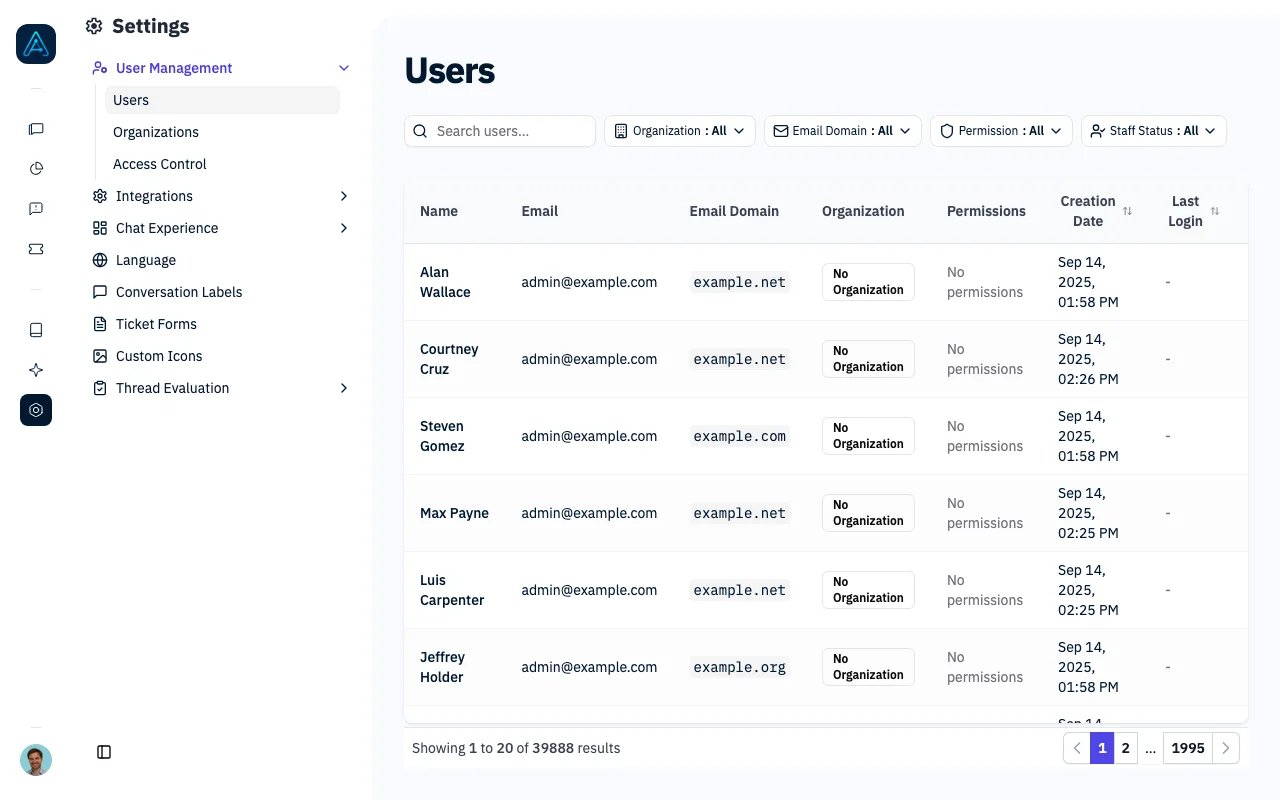
Task: Click Language globe icon
Action: point(100,260)
